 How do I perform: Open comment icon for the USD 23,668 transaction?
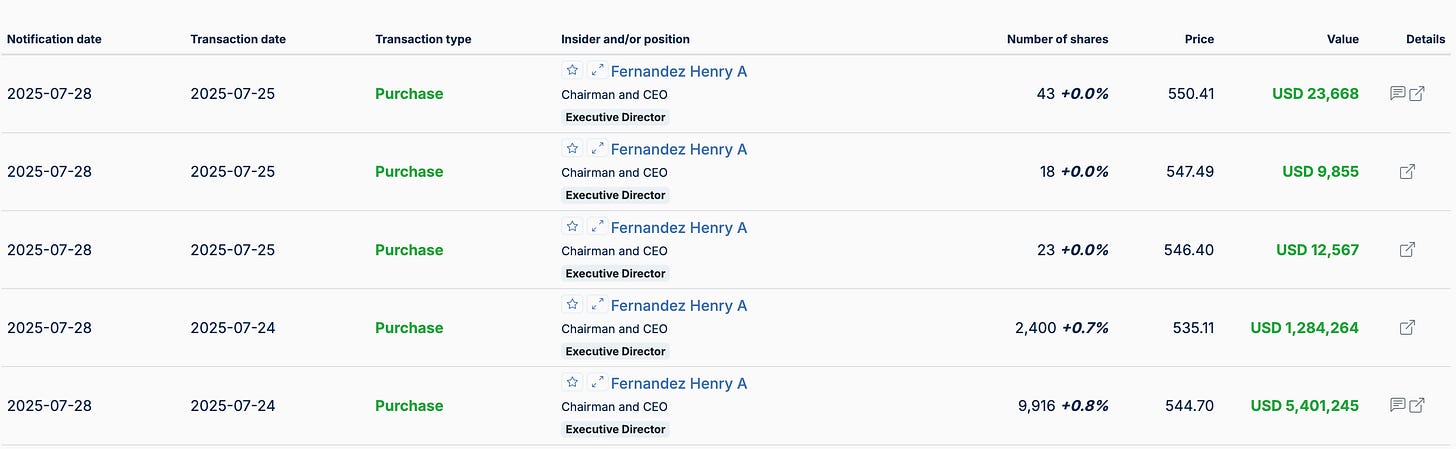pyautogui.click(x=1398, y=94)
